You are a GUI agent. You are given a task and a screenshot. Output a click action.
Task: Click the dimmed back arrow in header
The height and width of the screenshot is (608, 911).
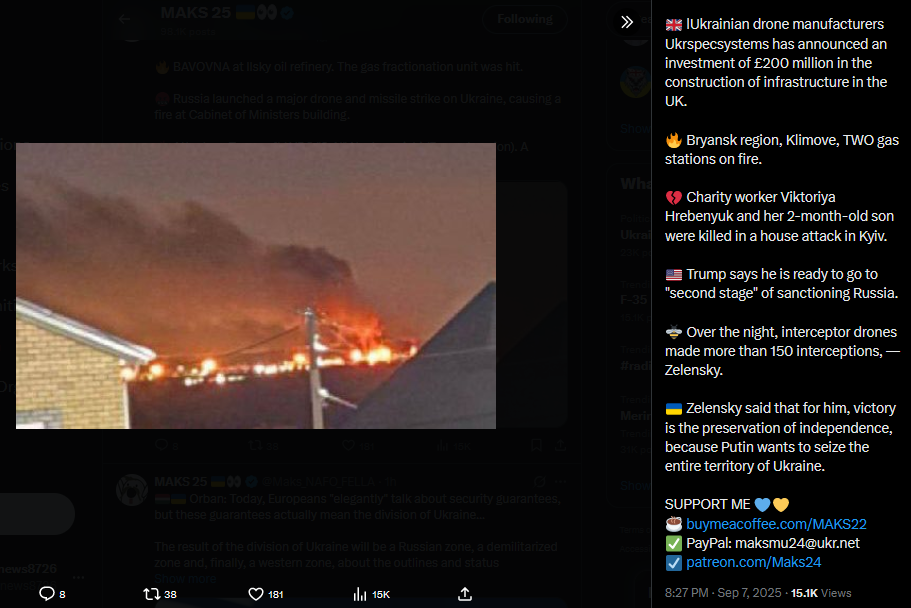pyautogui.click(x=124, y=19)
